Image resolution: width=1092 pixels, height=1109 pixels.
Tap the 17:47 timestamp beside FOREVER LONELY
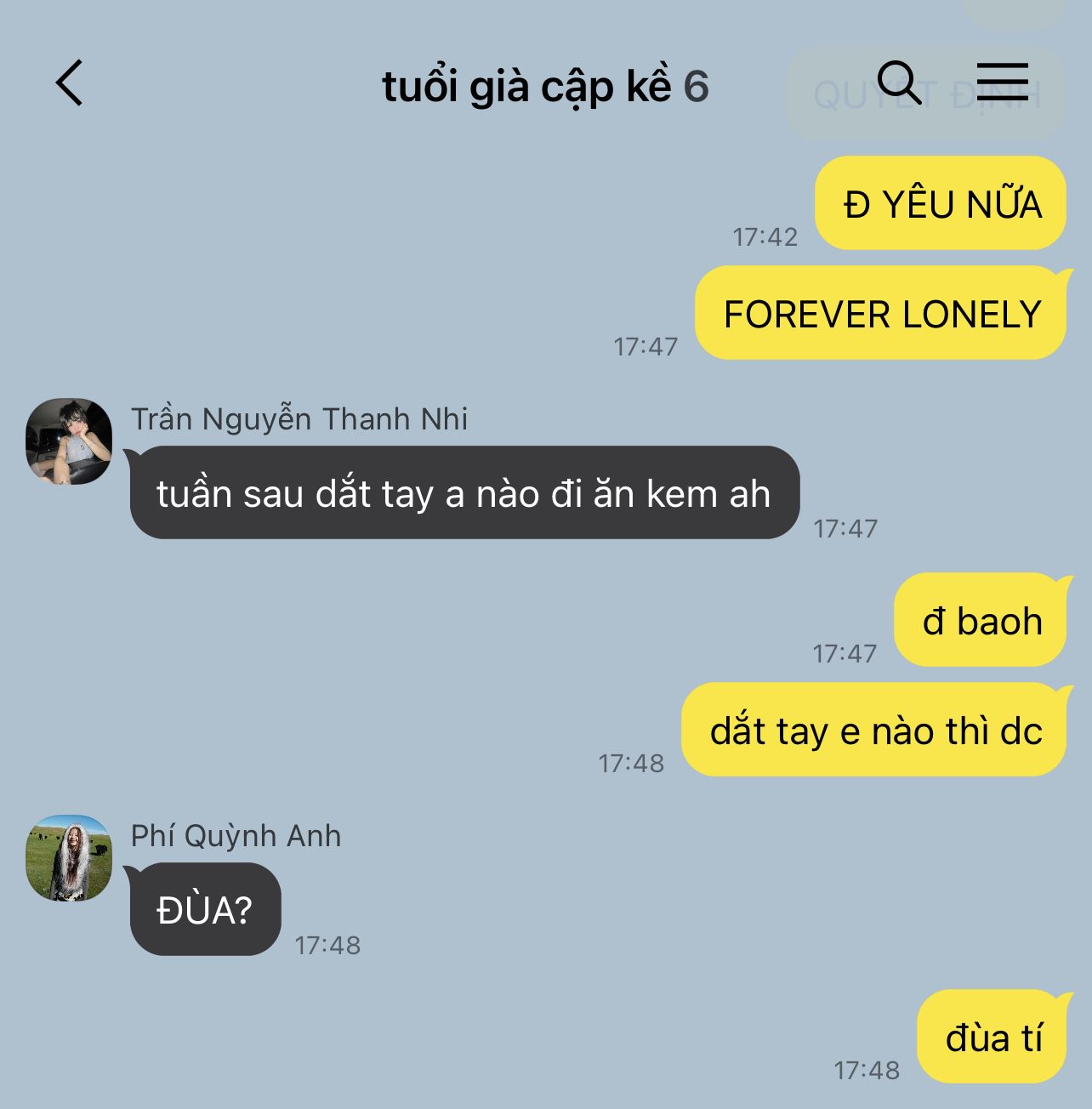coord(646,347)
